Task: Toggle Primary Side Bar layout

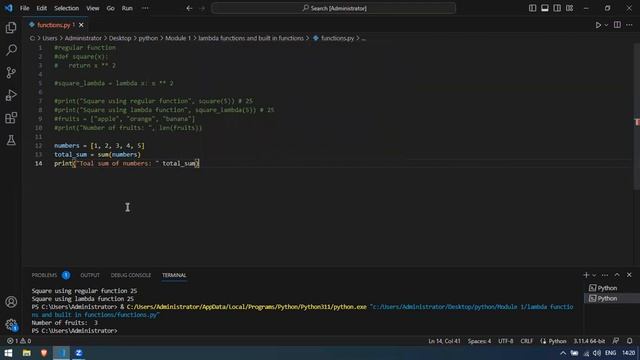Action: [532, 8]
